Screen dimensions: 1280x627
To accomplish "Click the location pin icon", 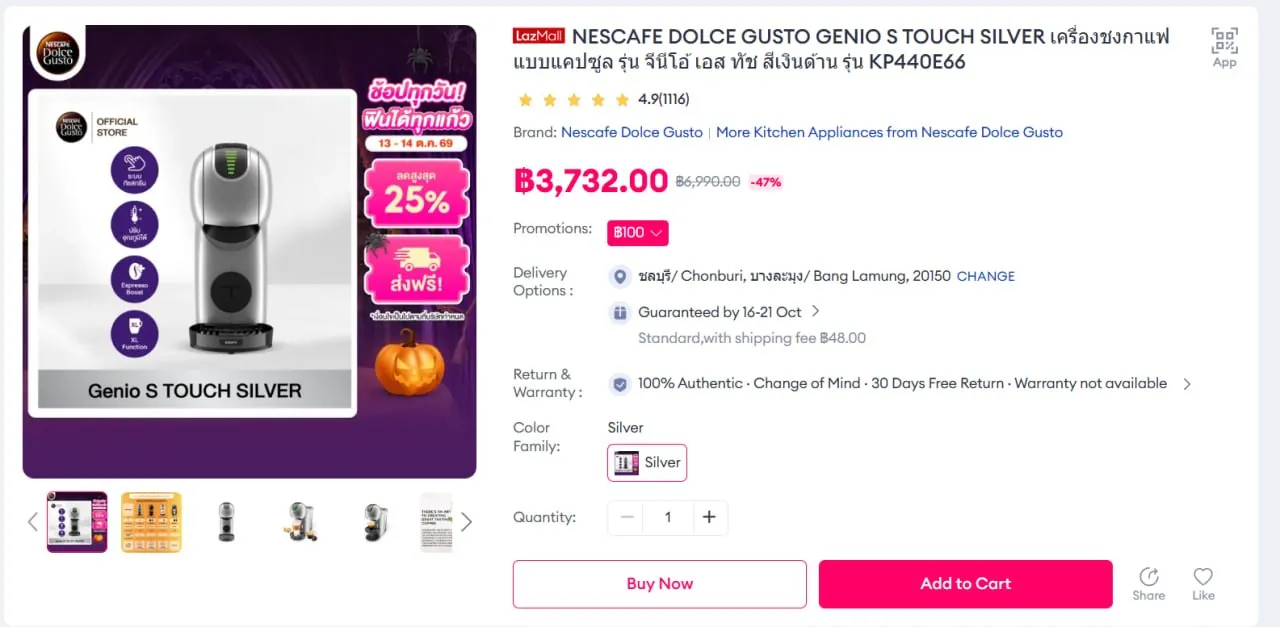I will 620,276.
